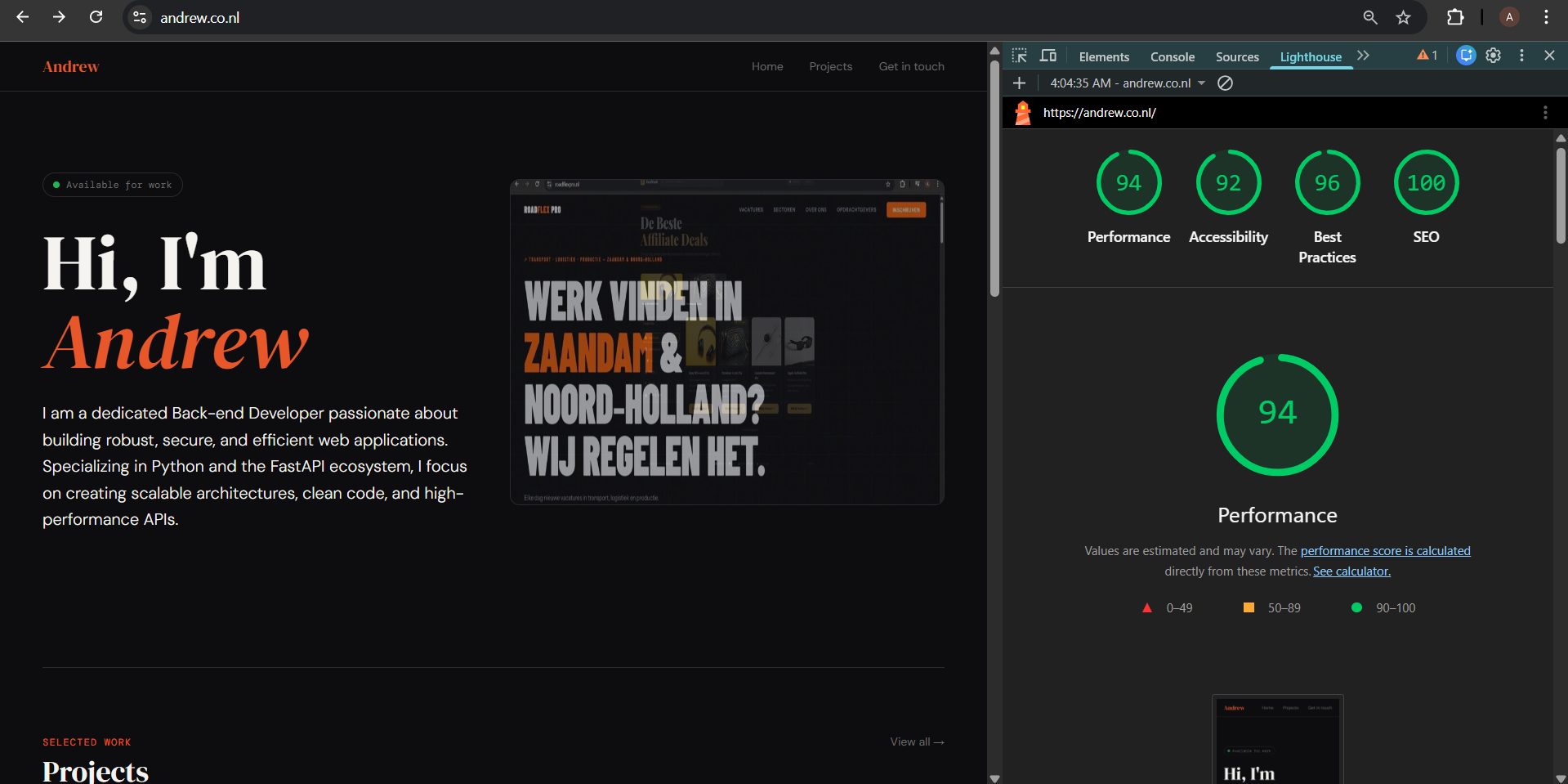Image resolution: width=1568 pixels, height=784 pixels.
Task: Click the Projects section heading
Action: 96,771
